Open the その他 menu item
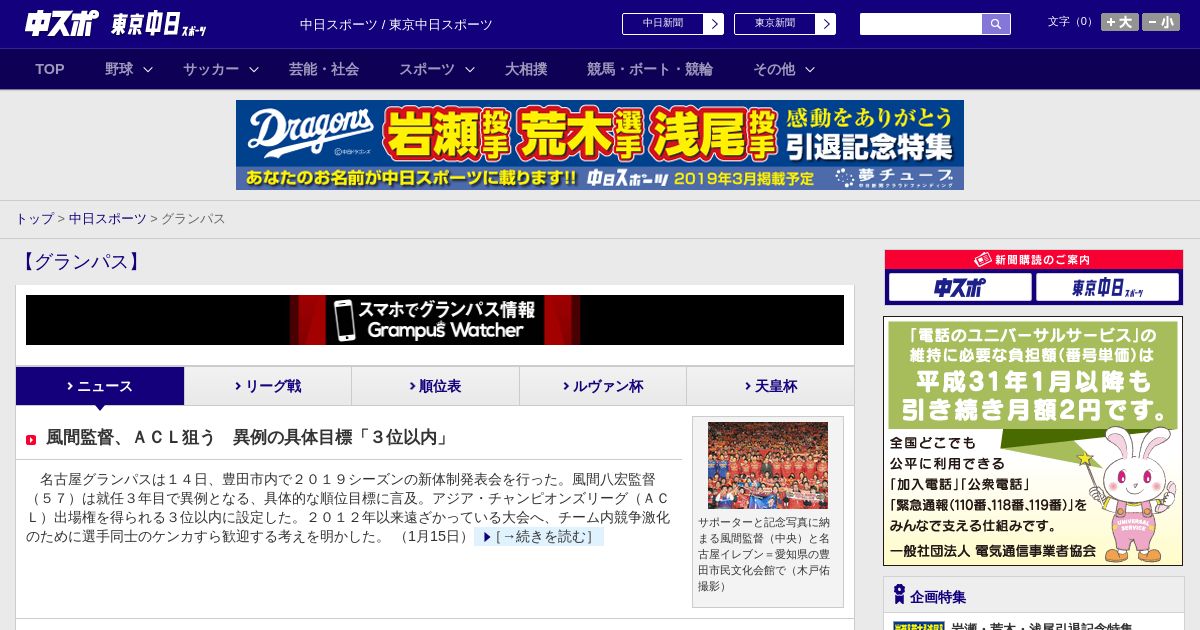Screen dimensions: 1200x630 pyautogui.click(x=774, y=69)
